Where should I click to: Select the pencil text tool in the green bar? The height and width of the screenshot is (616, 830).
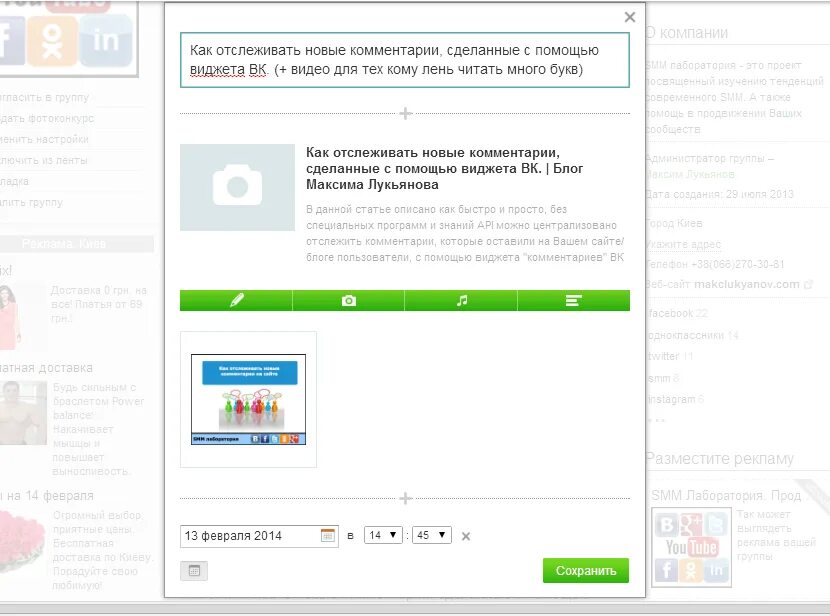(x=236, y=301)
